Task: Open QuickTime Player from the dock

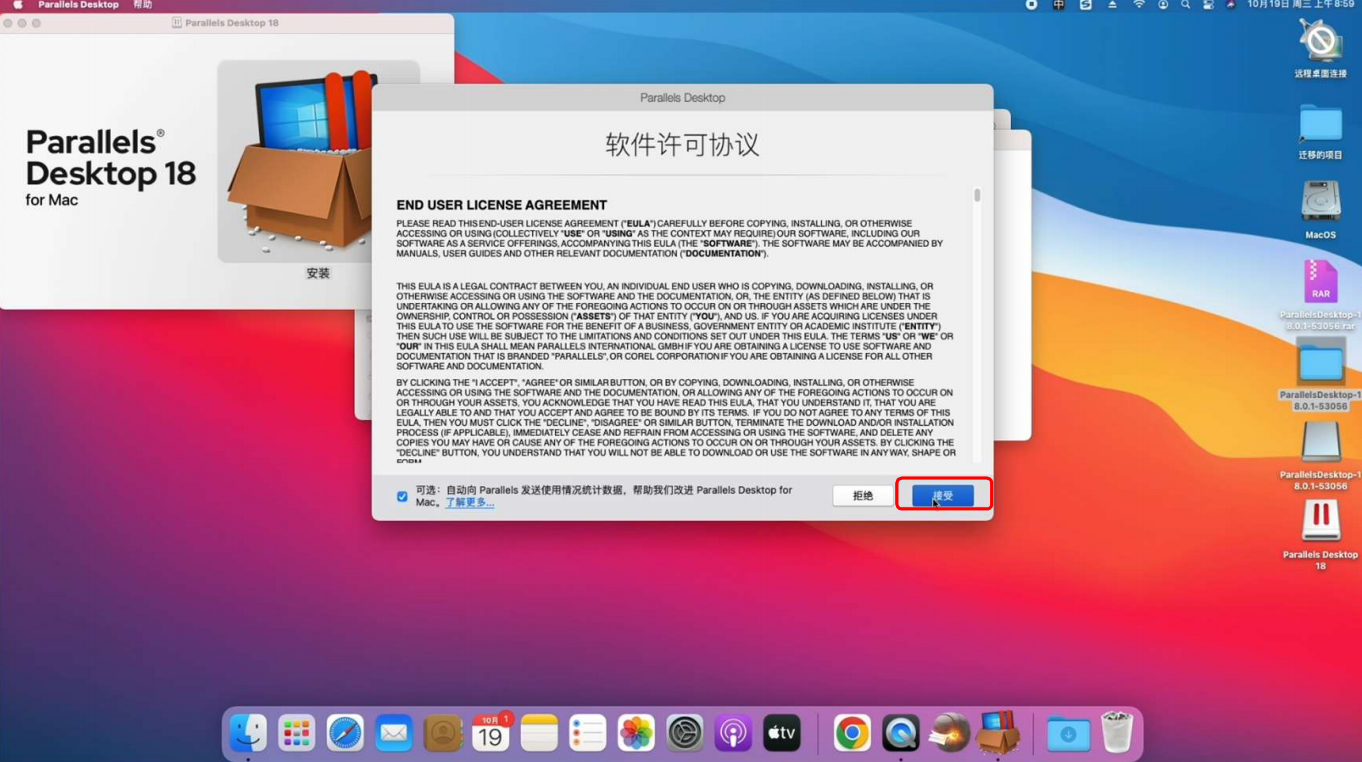Action: (x=901, y=733)
